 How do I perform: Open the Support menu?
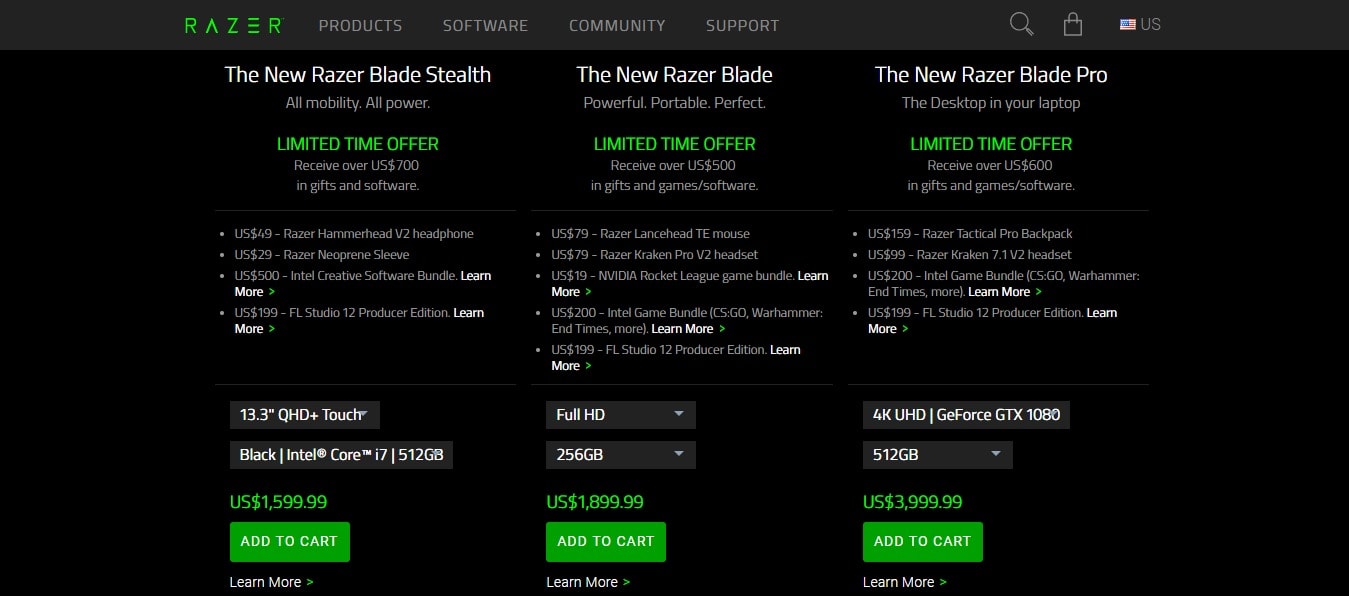click(742, 25)
